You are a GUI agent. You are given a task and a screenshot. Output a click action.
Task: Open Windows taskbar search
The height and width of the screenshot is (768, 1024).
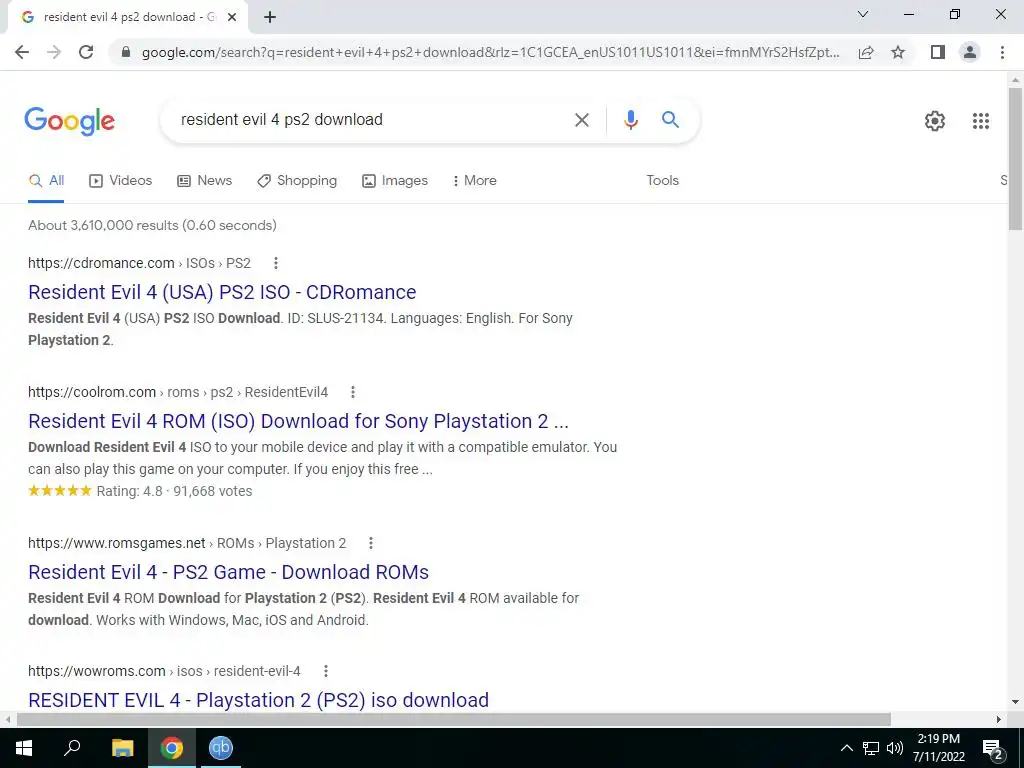tap(72, 748)
